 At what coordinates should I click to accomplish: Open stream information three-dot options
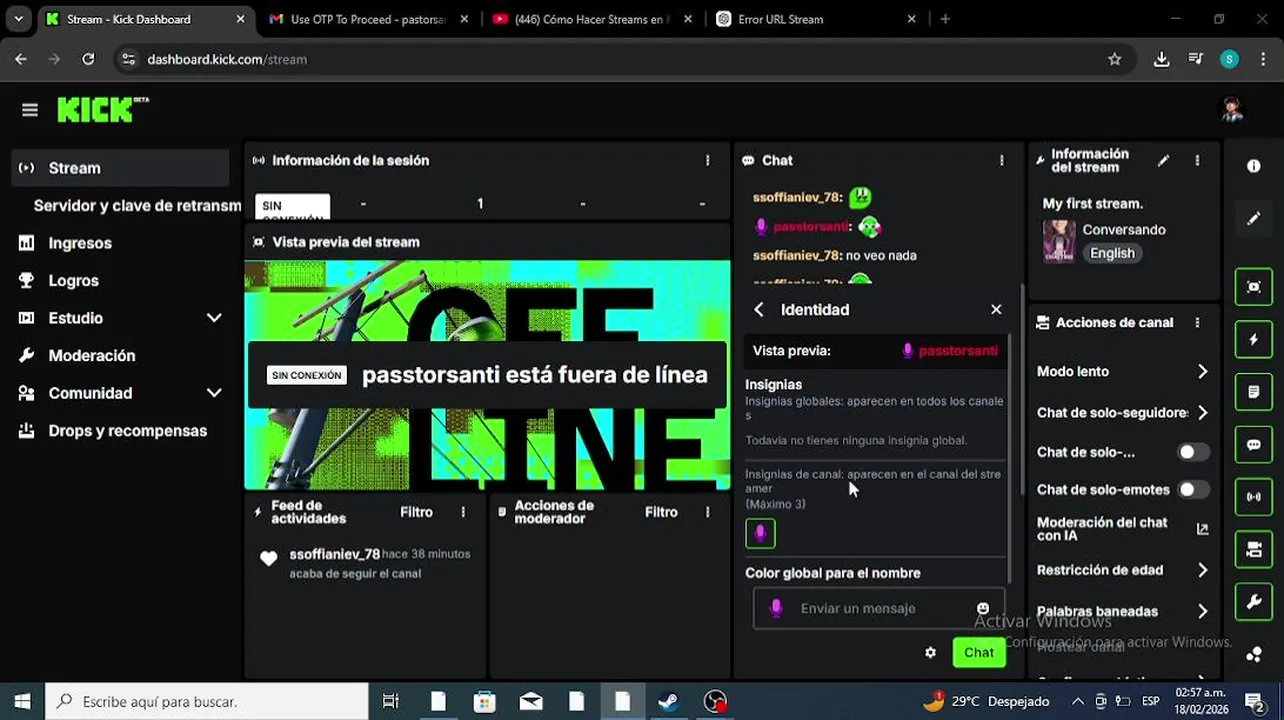(x=1197, y=160)
